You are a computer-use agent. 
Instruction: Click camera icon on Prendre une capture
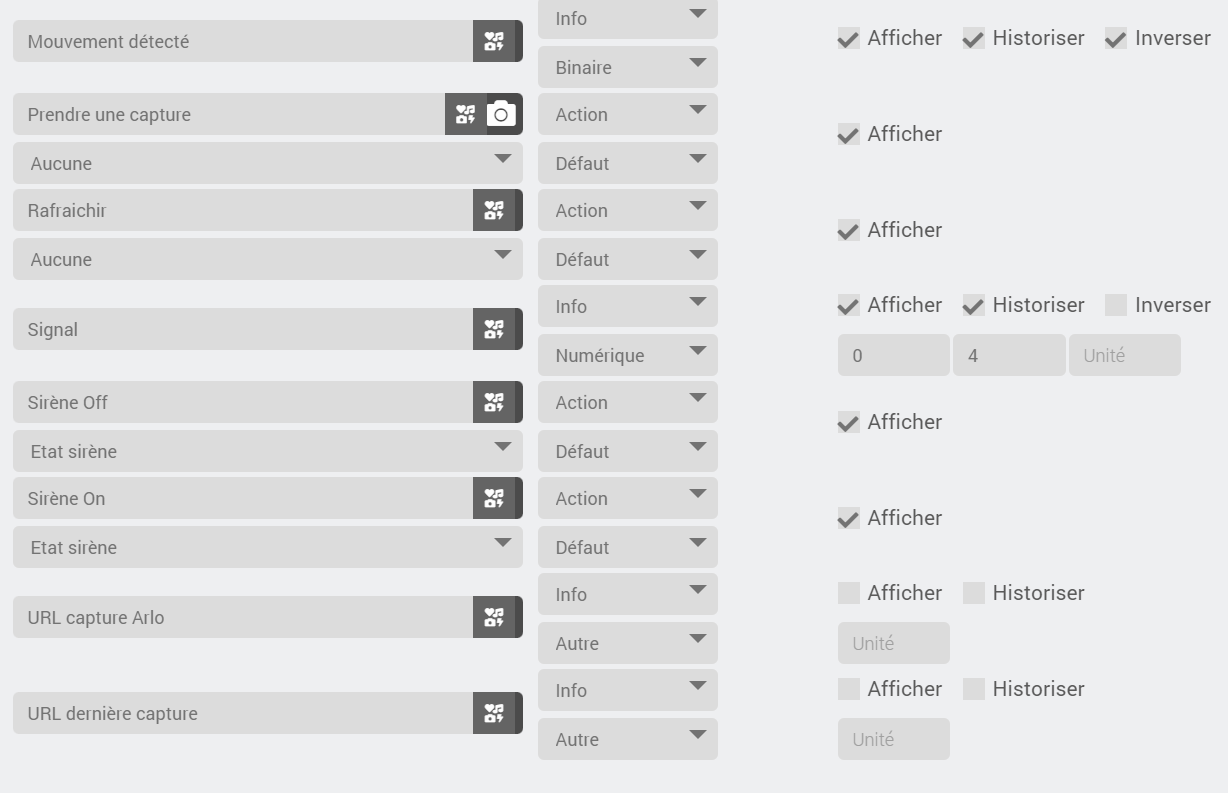pos(502,114)
